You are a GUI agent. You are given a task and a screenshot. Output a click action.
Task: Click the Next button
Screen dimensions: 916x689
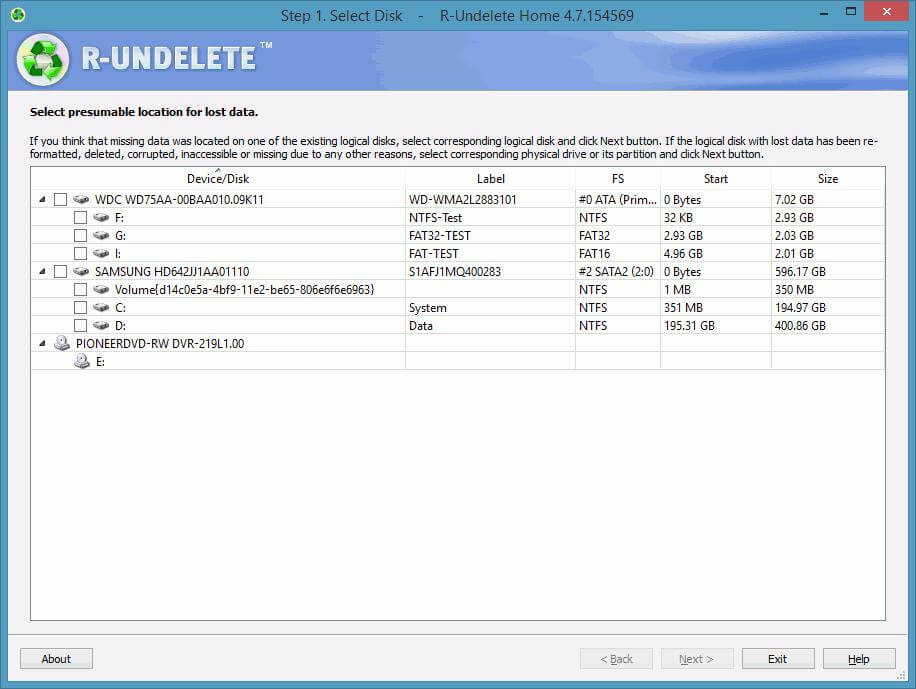click(x=697, y=659)
